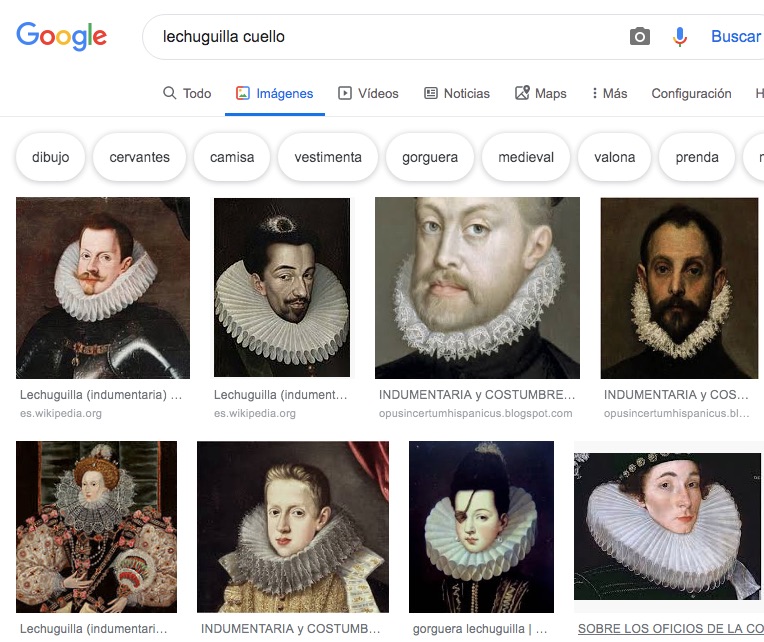Screen dimensions: 764x642
Task: Click the Google logo
Action: point(61,37)
